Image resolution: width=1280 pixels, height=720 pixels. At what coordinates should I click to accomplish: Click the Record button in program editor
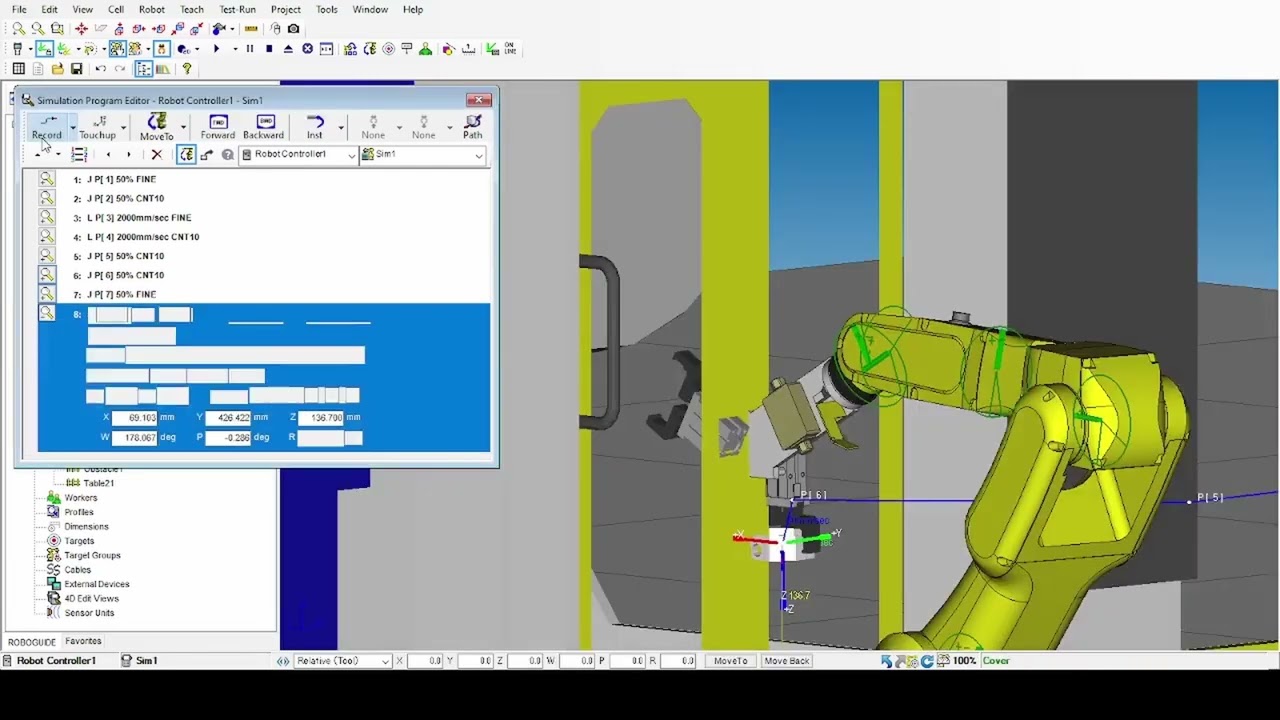46,127
